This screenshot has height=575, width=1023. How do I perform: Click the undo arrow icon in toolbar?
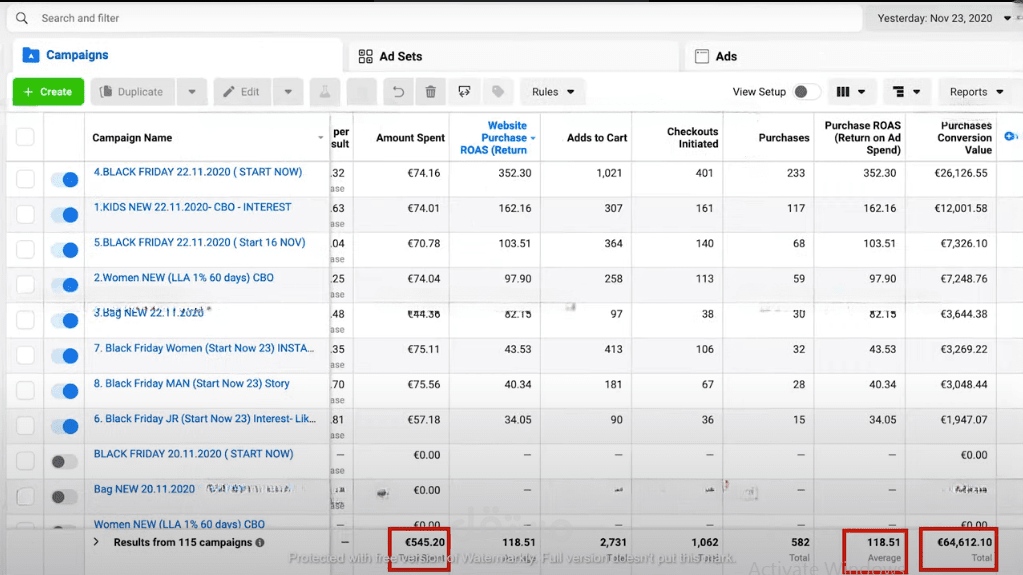tap(398, 92)
